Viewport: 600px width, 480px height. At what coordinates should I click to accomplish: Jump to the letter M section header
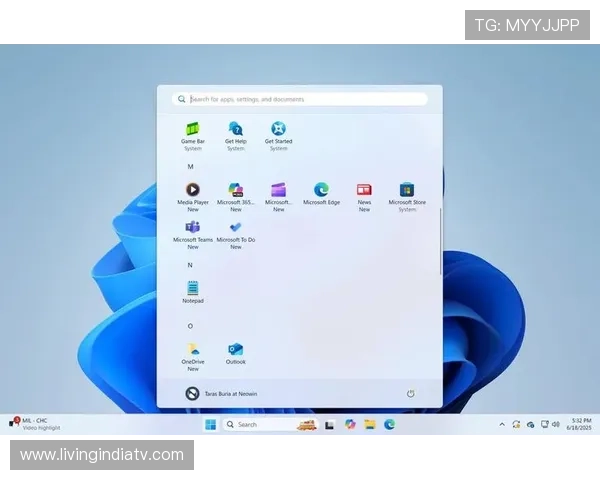pyautogui.click(x=190, y=166)
